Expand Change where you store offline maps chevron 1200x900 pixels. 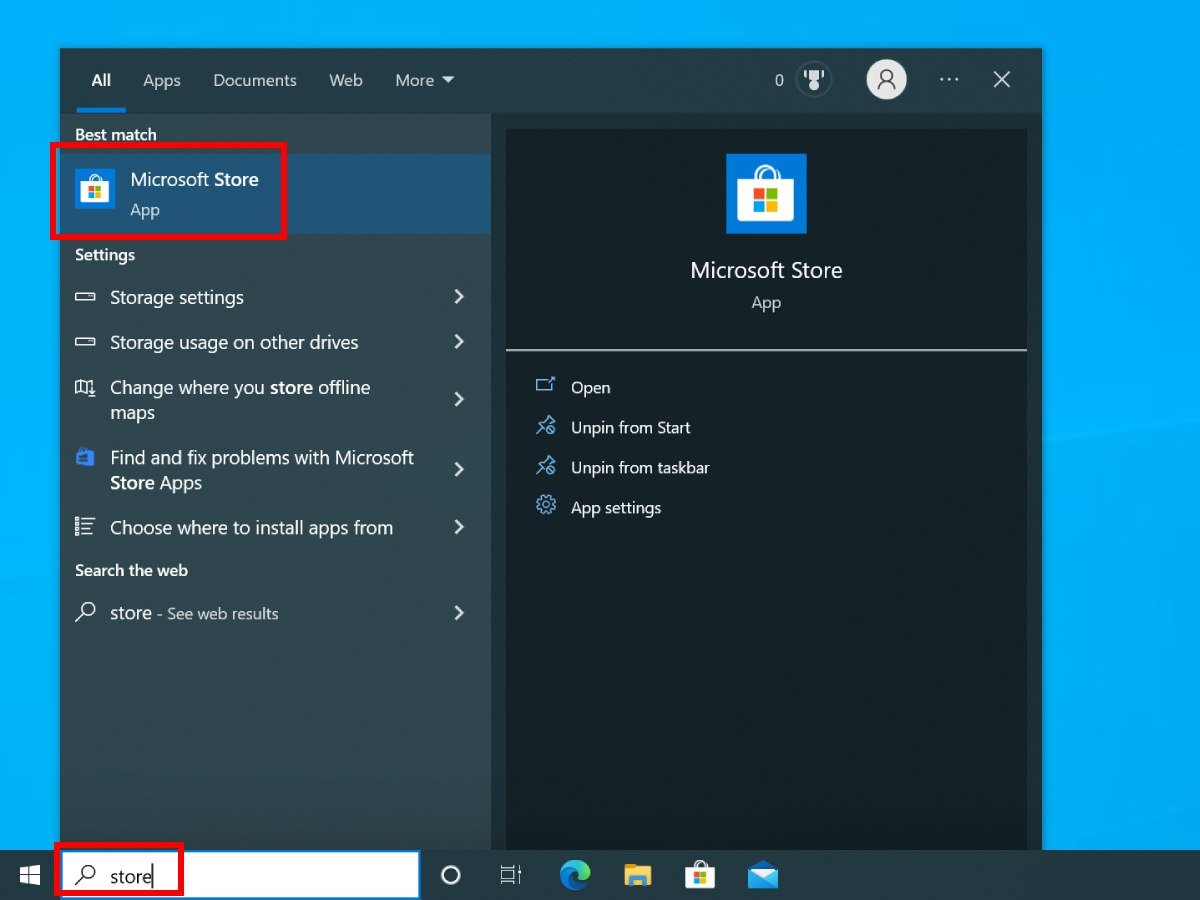[459, 399]
